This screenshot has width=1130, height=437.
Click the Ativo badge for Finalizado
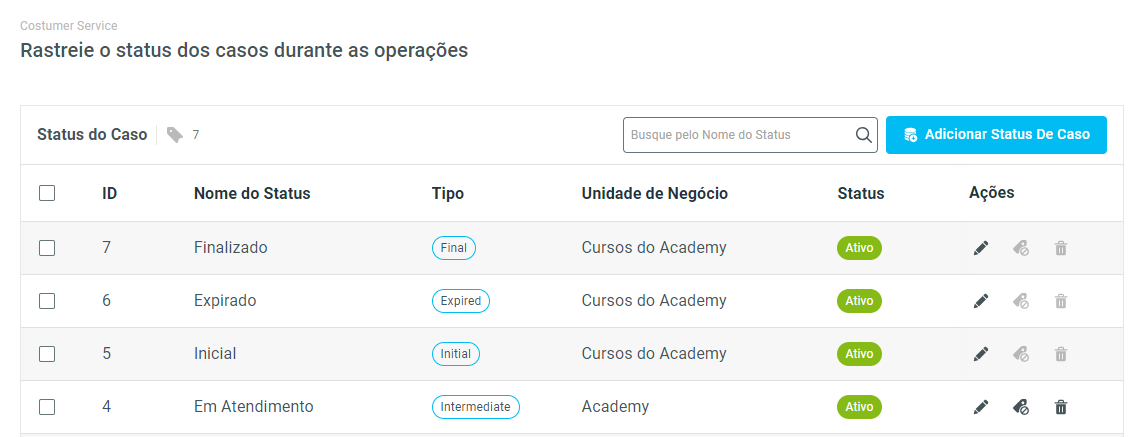[859, 248]
